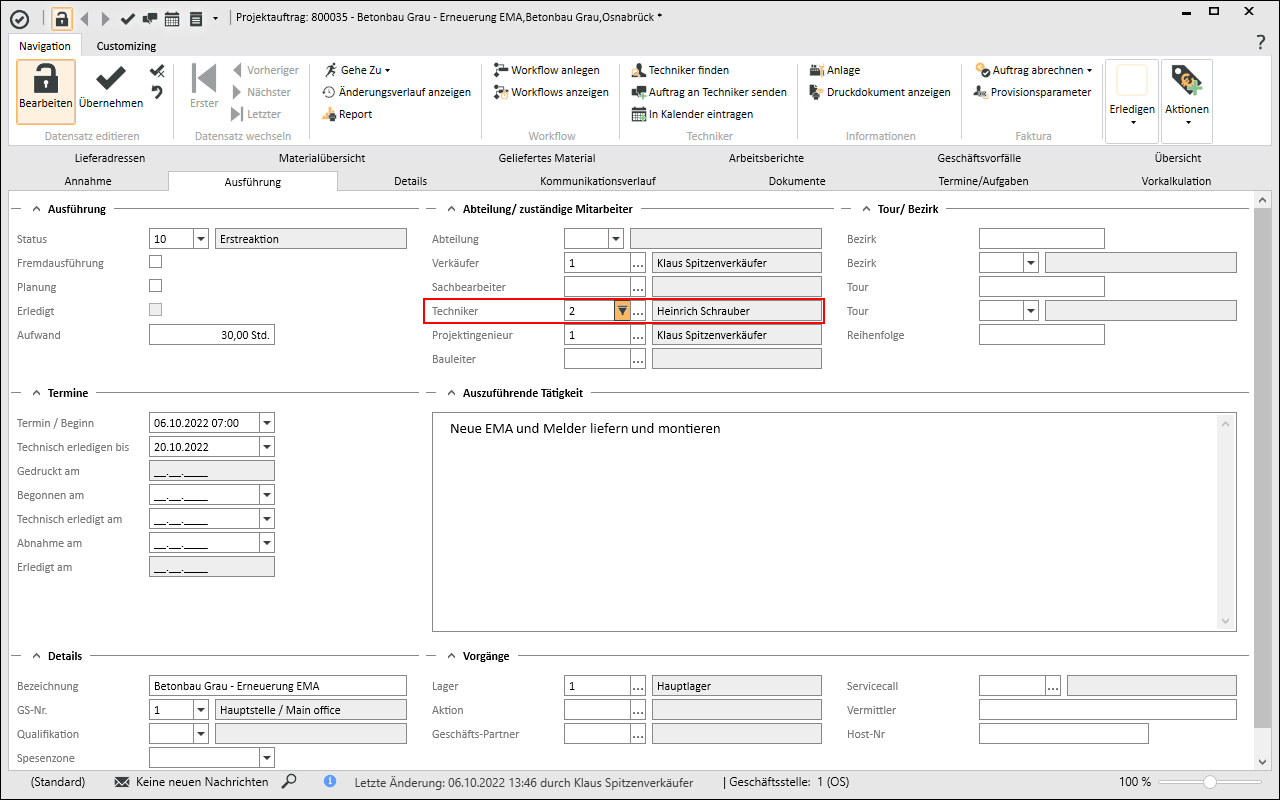Toggle the Fremdausführung checkbox
Image resolution: width=1280 pixels, height=800 pixels.
pos(155,262)
